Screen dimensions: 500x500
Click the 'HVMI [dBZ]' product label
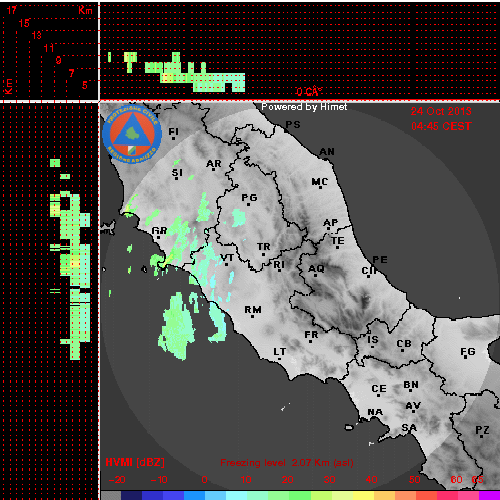click(135, 462)
